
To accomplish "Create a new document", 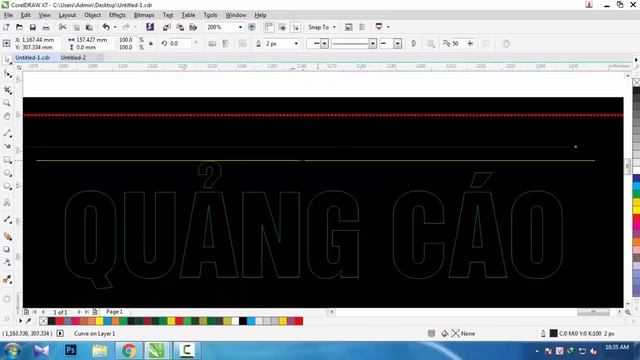I will click(x=6, y=27).
